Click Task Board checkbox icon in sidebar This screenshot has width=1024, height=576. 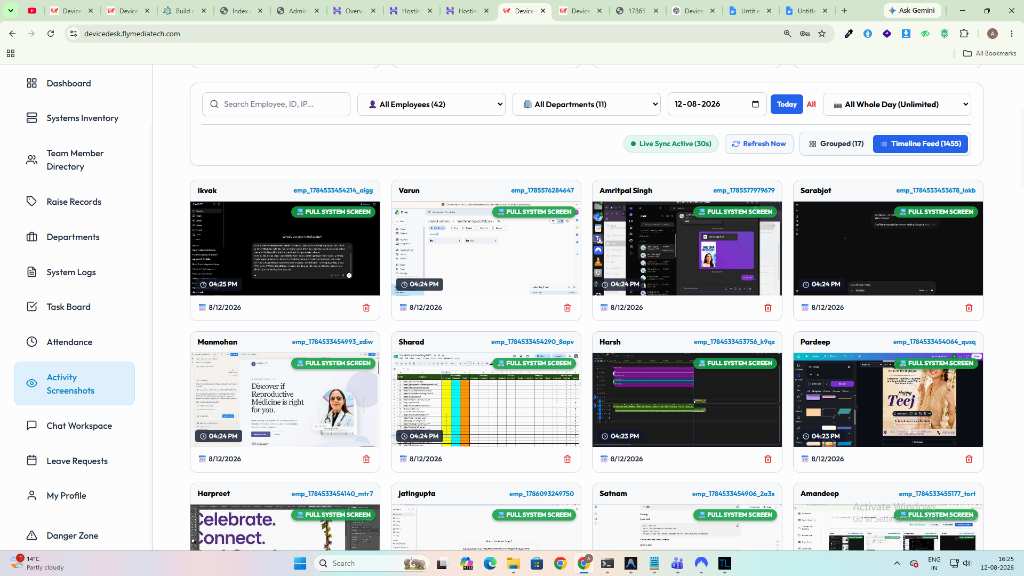point(31,307)
